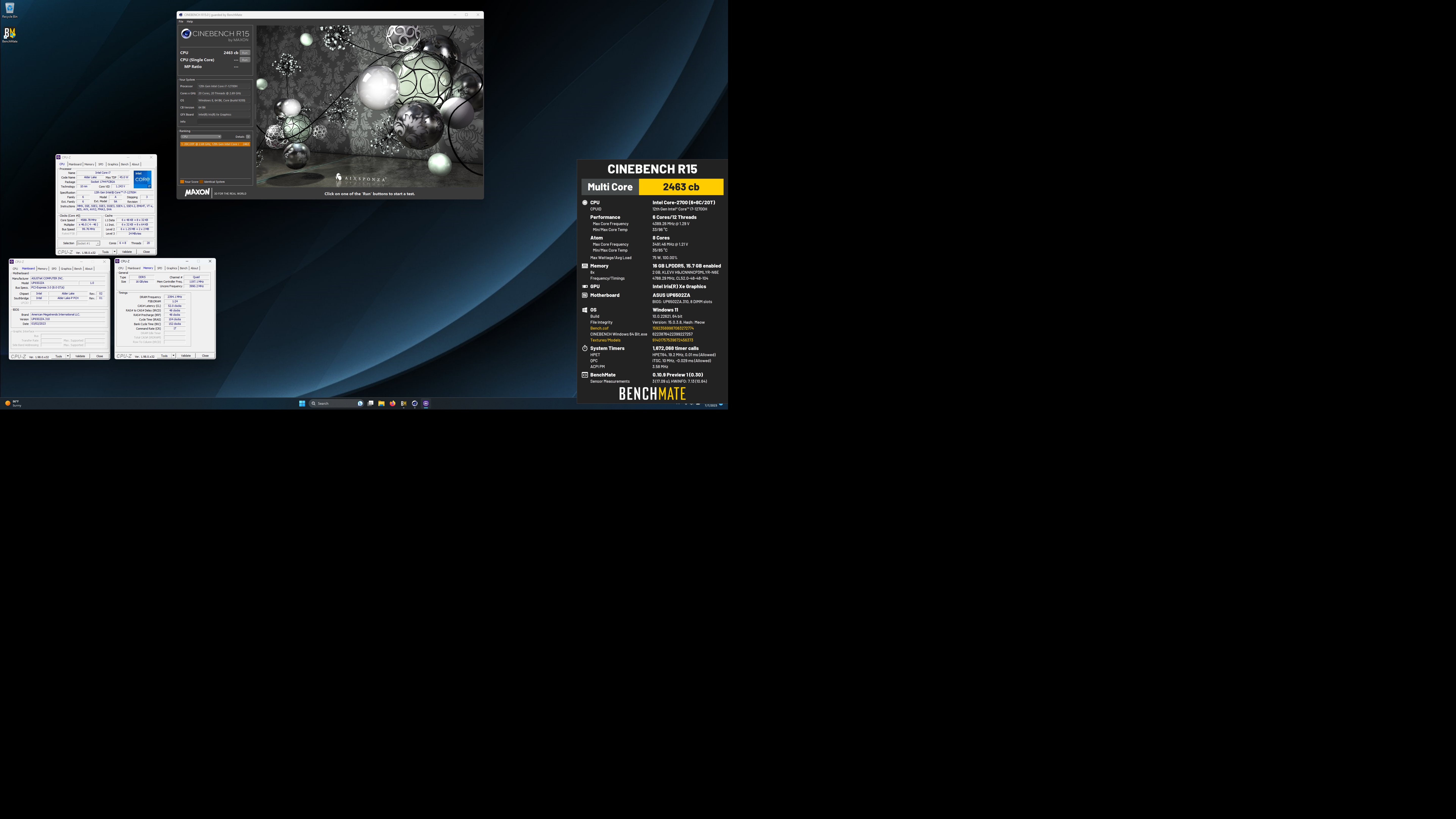Screen dimensions: 1456x819
Task: Switch to BenchMate in the taskbar
Action: pos(404,404)
